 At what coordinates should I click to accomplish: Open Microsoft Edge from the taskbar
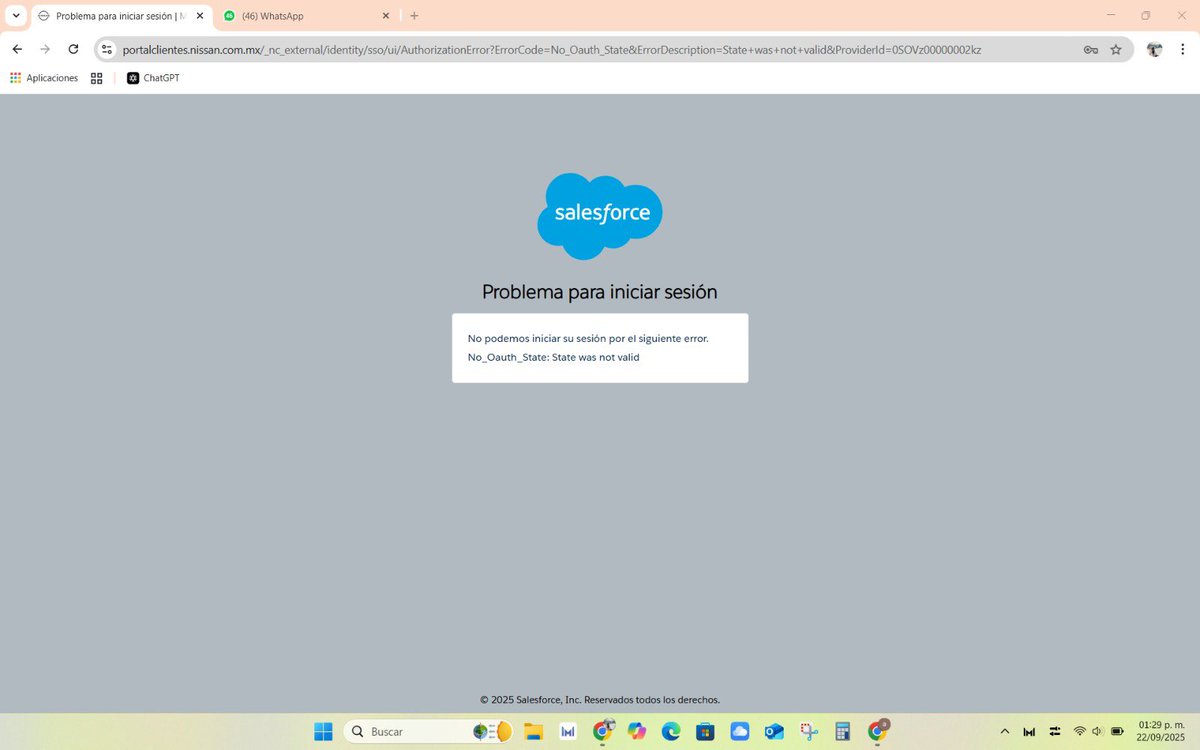pyautogui.click(x=670, y=732)
